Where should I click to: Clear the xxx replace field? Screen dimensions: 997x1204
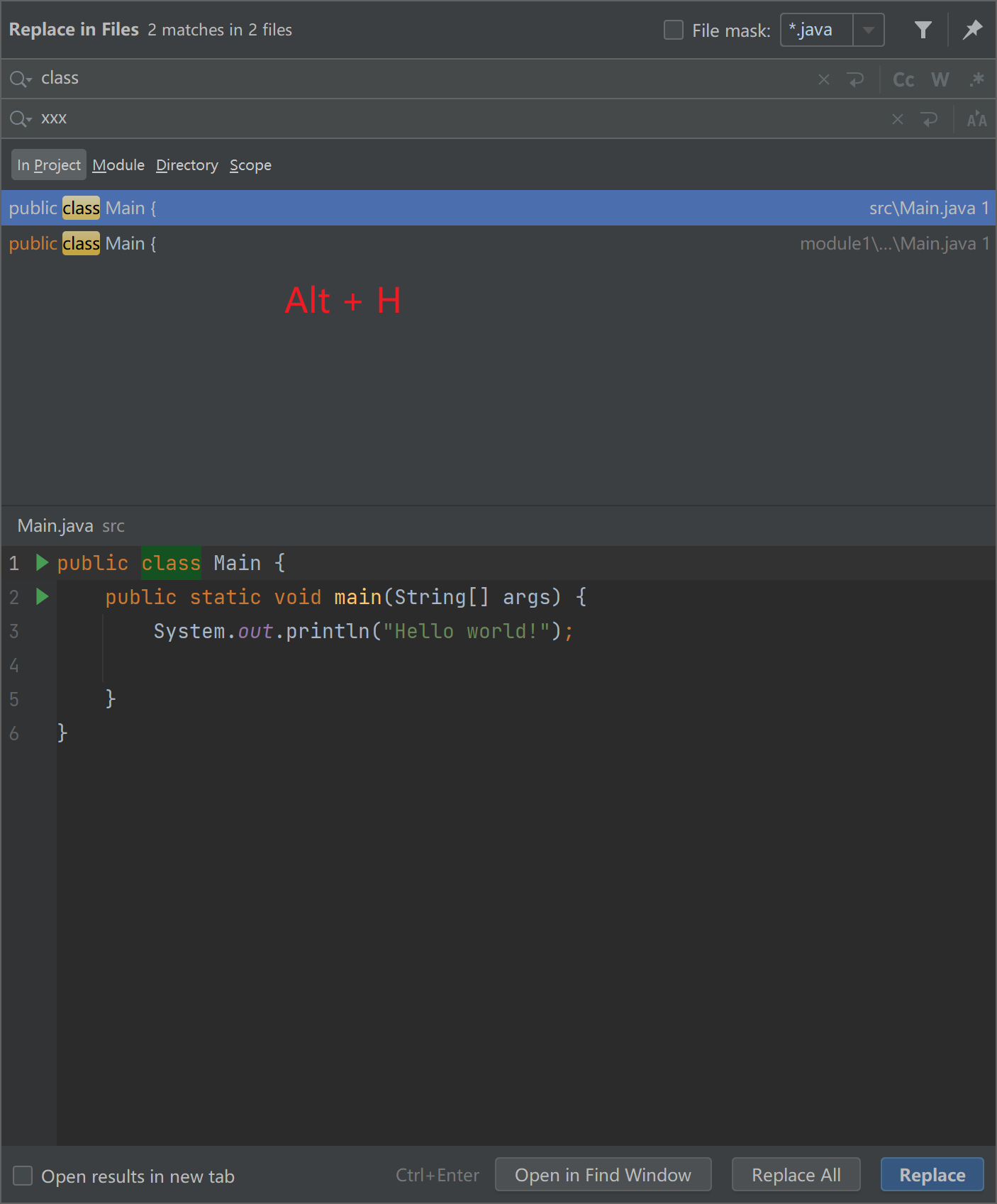coord(898,119)
